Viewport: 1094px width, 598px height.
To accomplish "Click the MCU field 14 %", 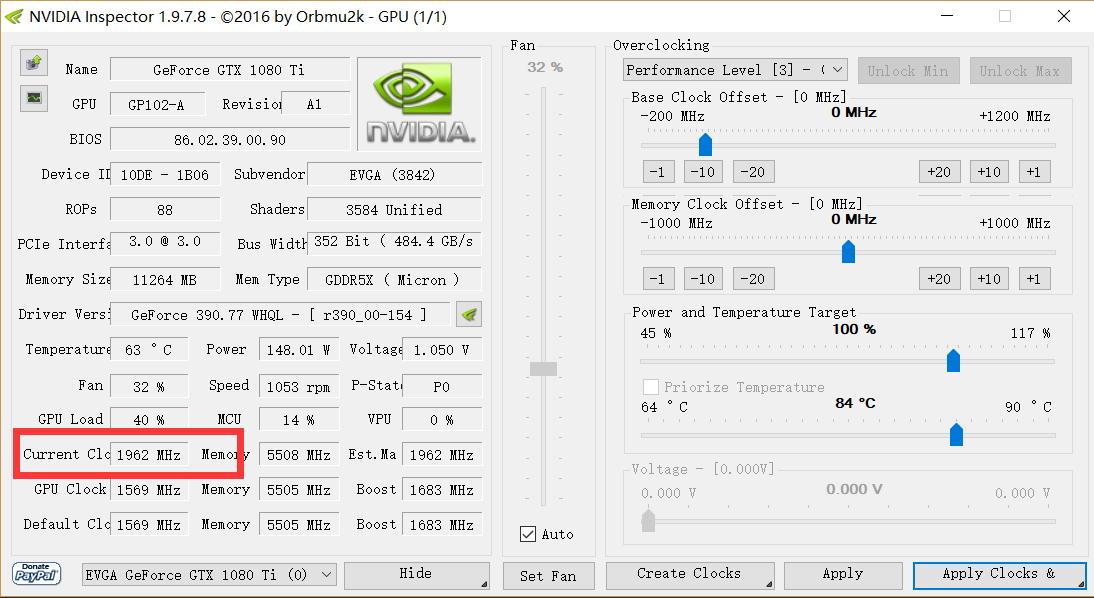I will 299,419.
